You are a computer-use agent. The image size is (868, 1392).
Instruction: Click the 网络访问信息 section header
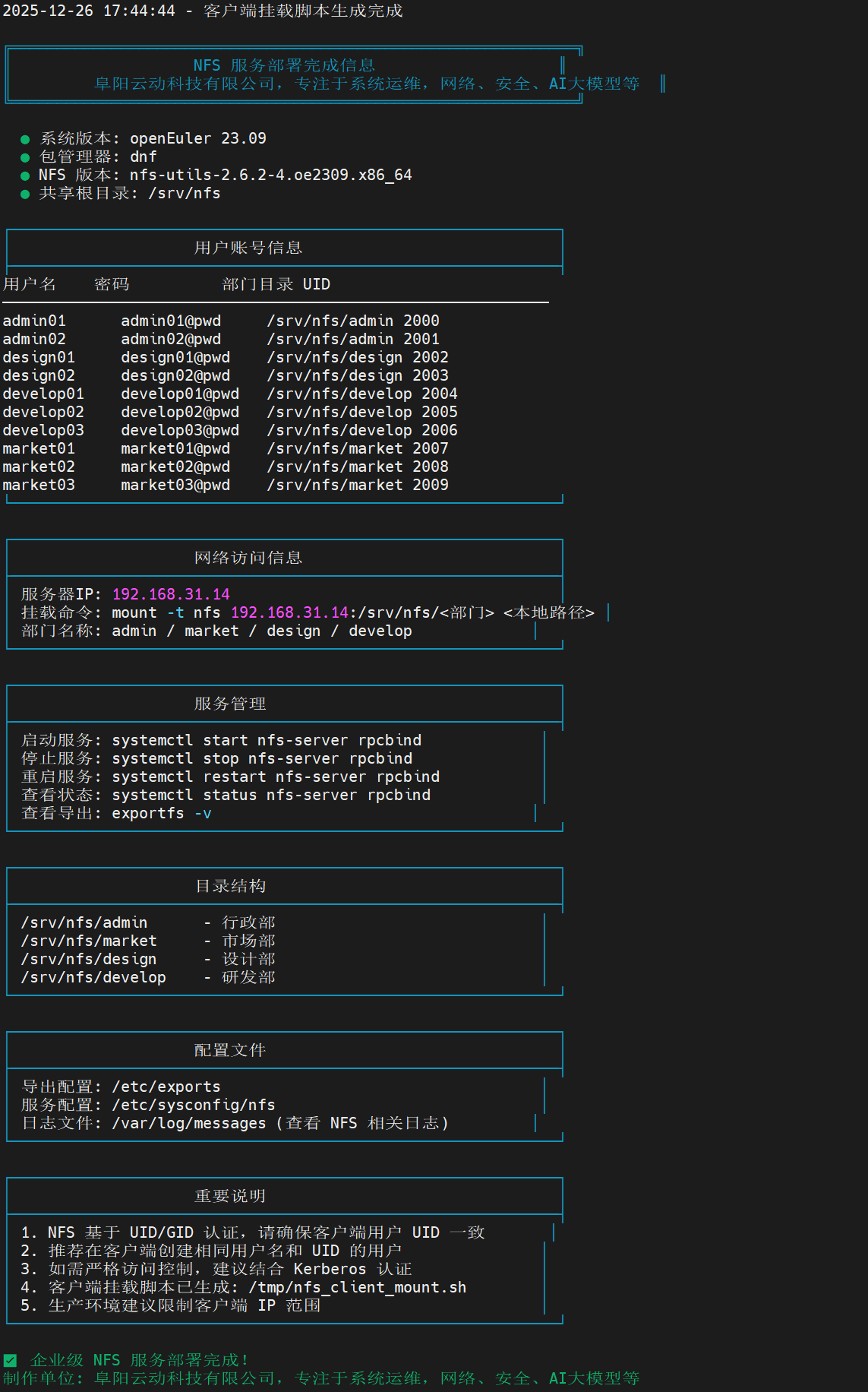coord(248,558)
